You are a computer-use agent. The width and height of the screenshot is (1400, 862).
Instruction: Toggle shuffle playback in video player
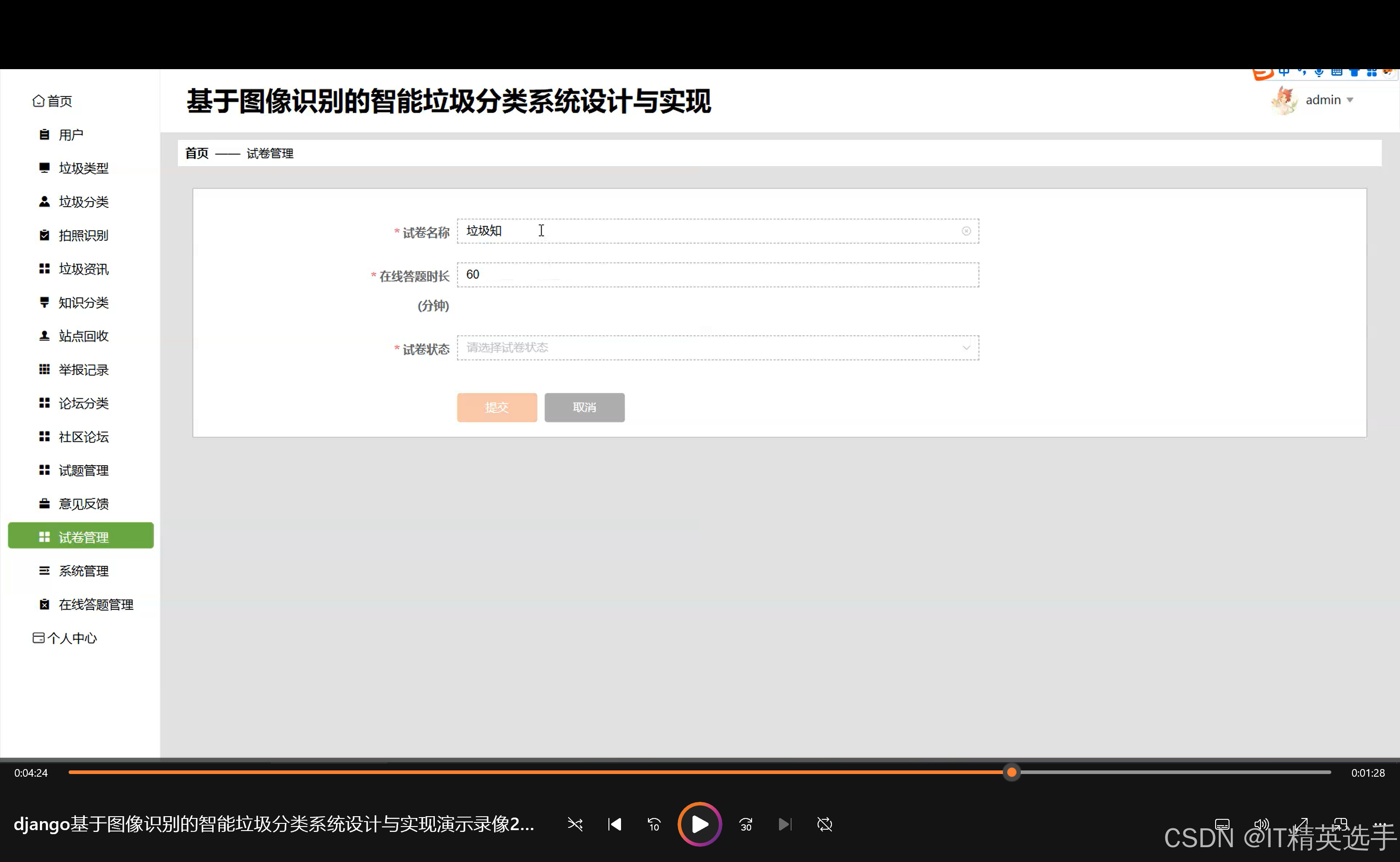pyautogui.click(x=575, y=824)
